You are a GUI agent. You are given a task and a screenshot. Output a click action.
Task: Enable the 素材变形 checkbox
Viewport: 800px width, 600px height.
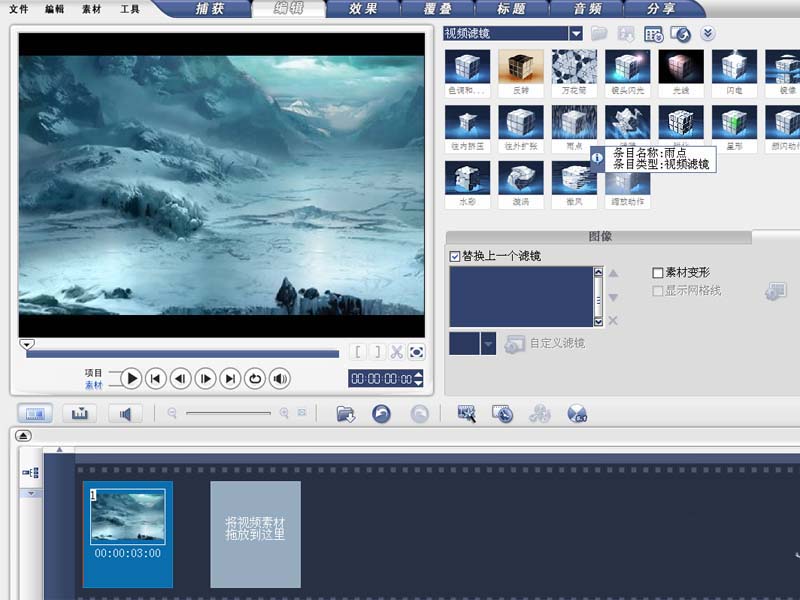[x=658, y=272]
